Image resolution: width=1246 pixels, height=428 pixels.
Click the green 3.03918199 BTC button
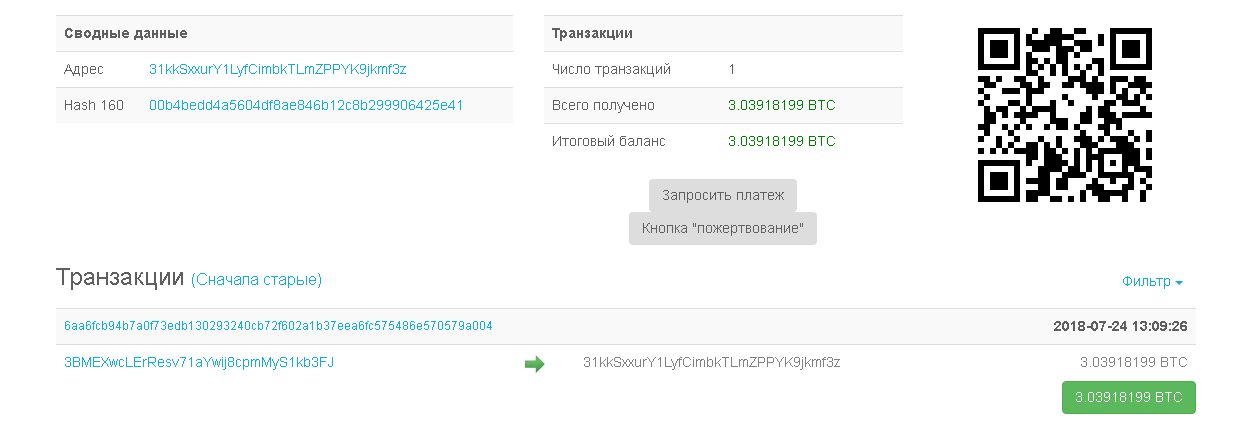pyautogui.click(x=1128, y=397)
